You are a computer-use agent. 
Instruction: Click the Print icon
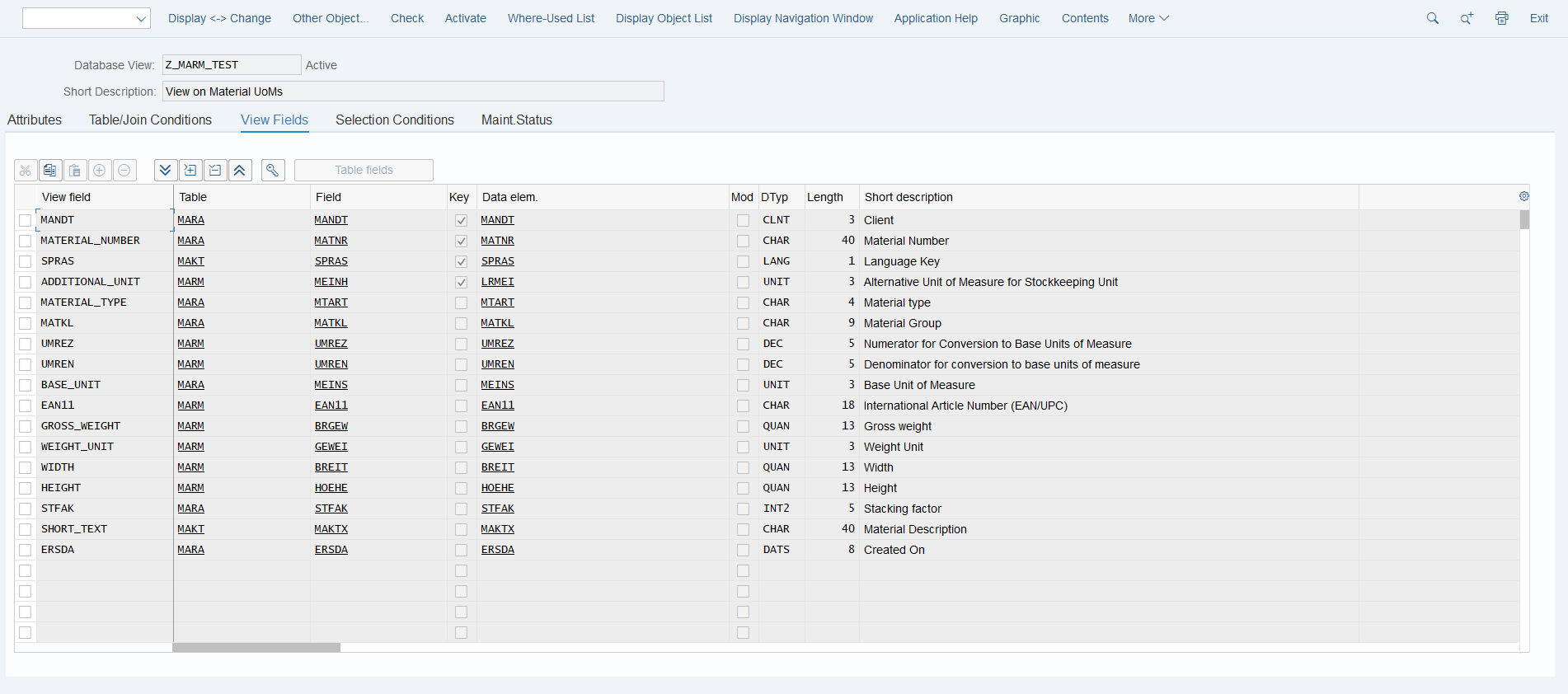click(x=1502, y=18)
